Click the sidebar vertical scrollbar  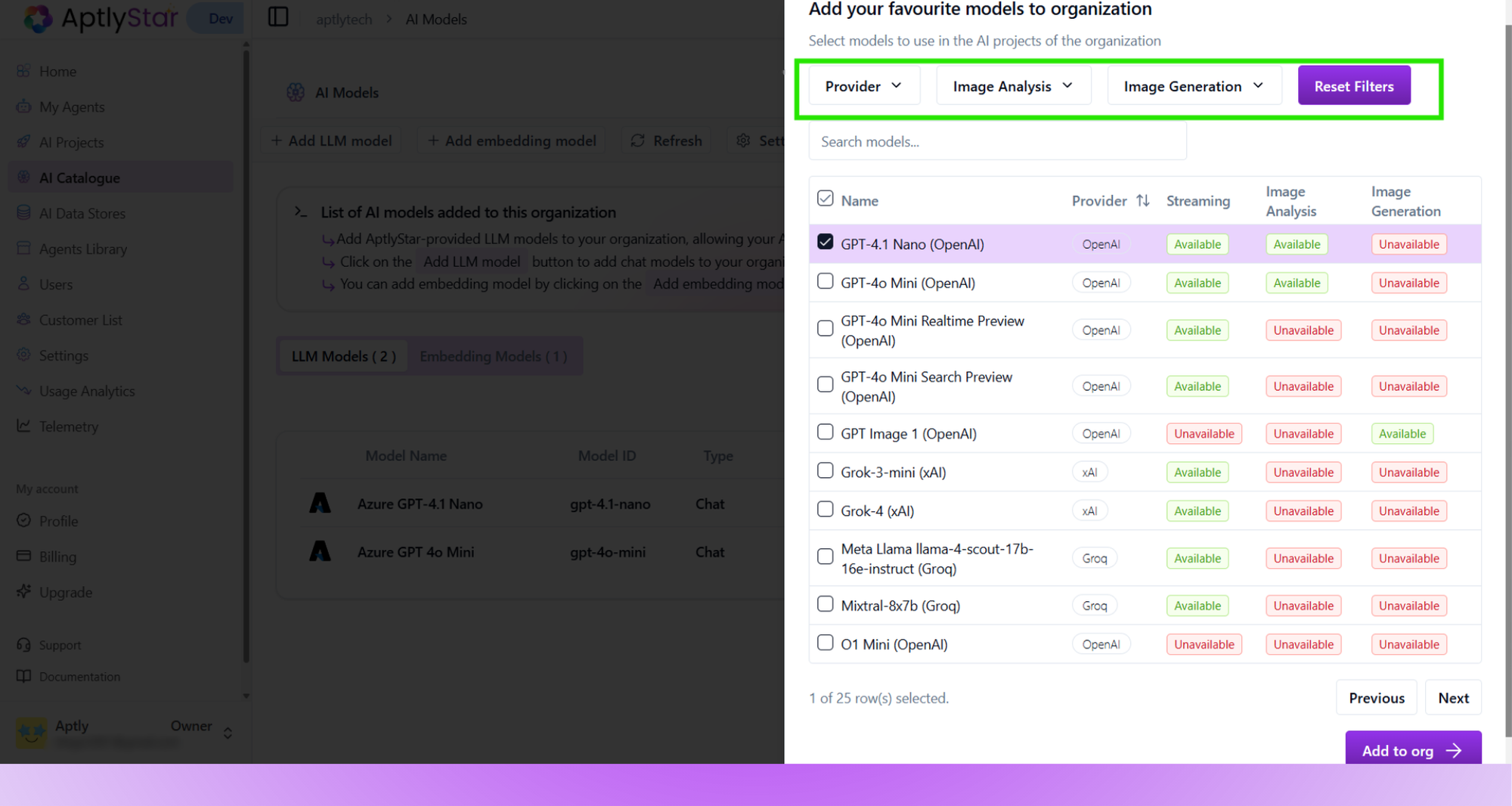click(x=246, y=355)
